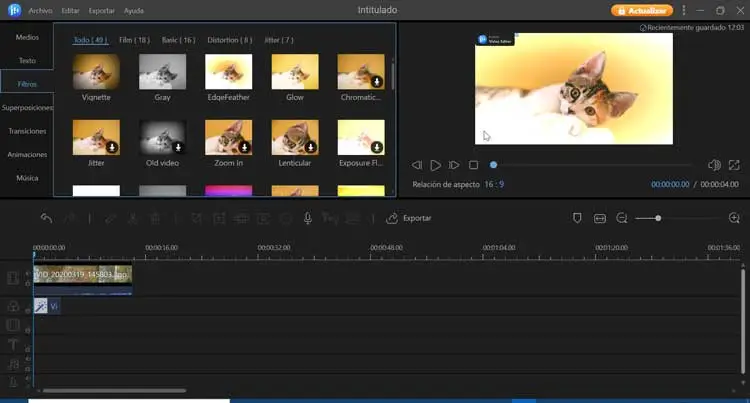Toggle fullscreen preview
This screenshot has height=403, width=750.
point(734,165)
